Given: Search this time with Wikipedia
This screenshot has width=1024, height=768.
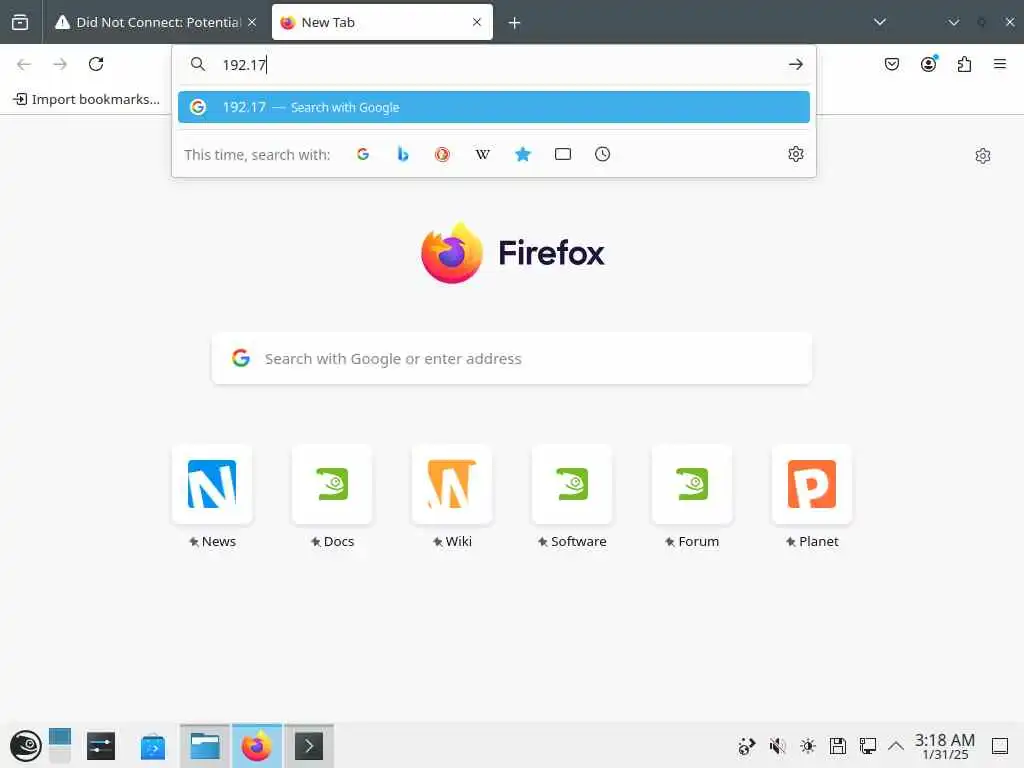Looking at the screenshot, I should tap(483, 154).
